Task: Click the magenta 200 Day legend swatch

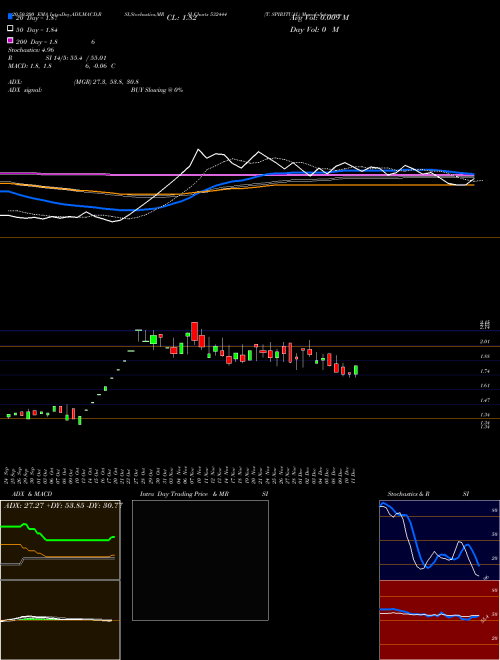Action: (10, 40)
